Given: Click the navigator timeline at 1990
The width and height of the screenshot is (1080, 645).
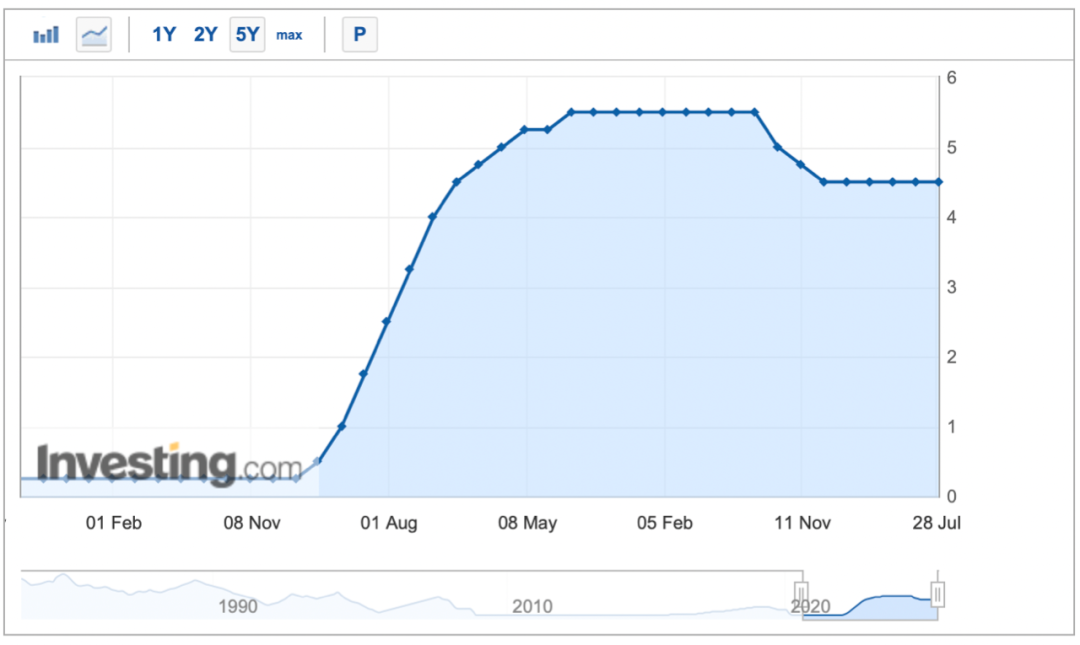Looking at the screenshot, I should coord(238,606).
